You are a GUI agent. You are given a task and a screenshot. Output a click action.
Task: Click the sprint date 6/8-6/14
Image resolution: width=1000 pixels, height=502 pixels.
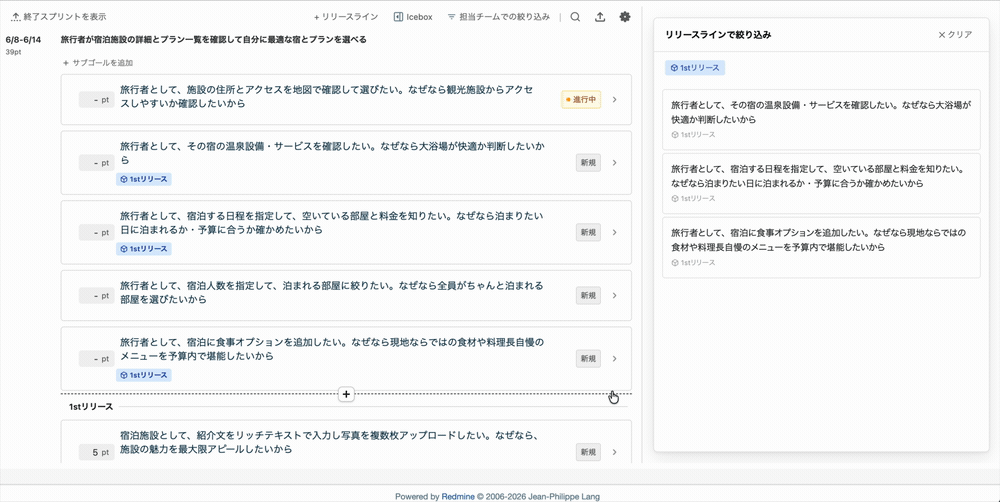[23, 40]
